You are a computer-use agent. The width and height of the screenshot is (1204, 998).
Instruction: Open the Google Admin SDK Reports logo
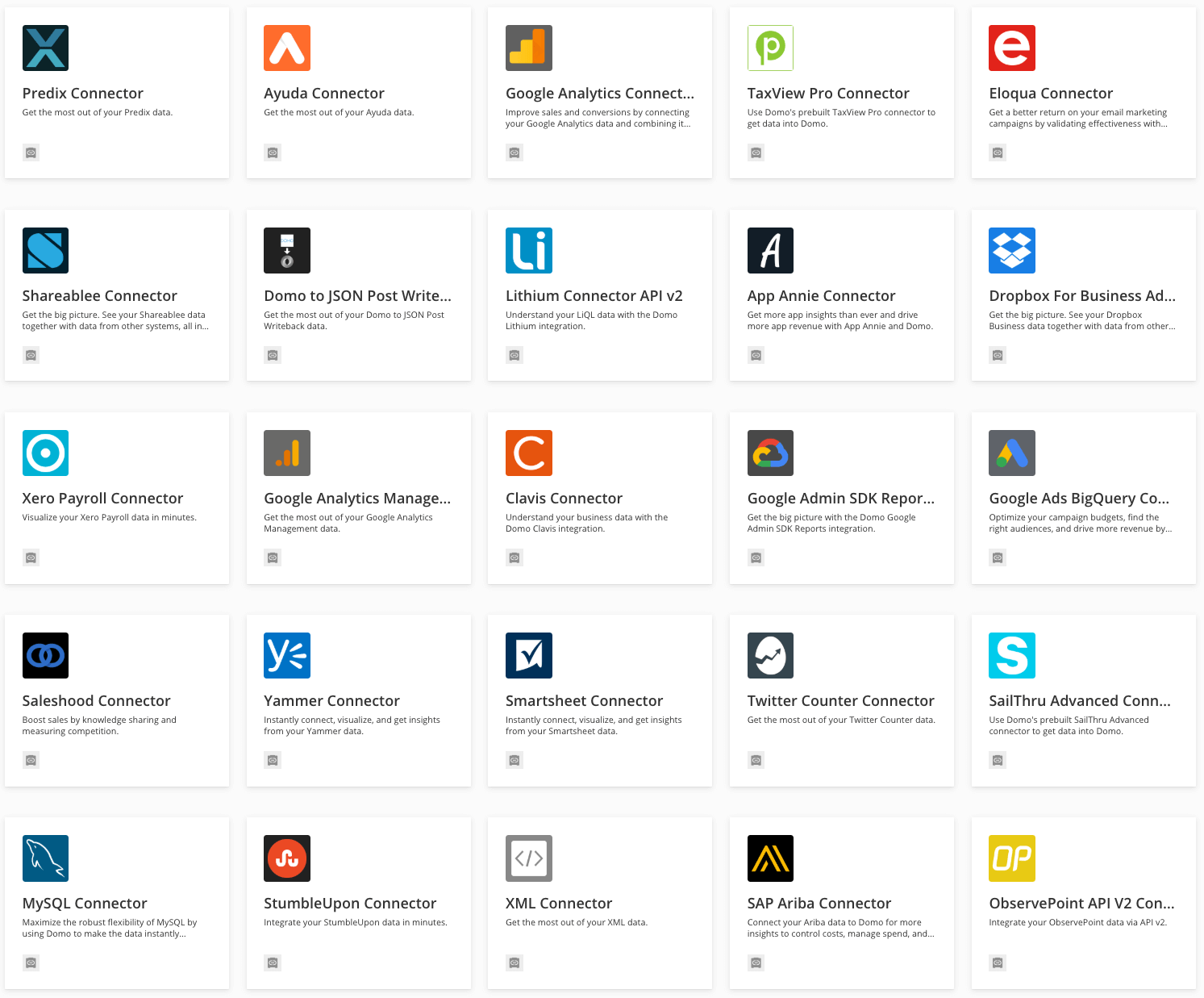(770, 453)
